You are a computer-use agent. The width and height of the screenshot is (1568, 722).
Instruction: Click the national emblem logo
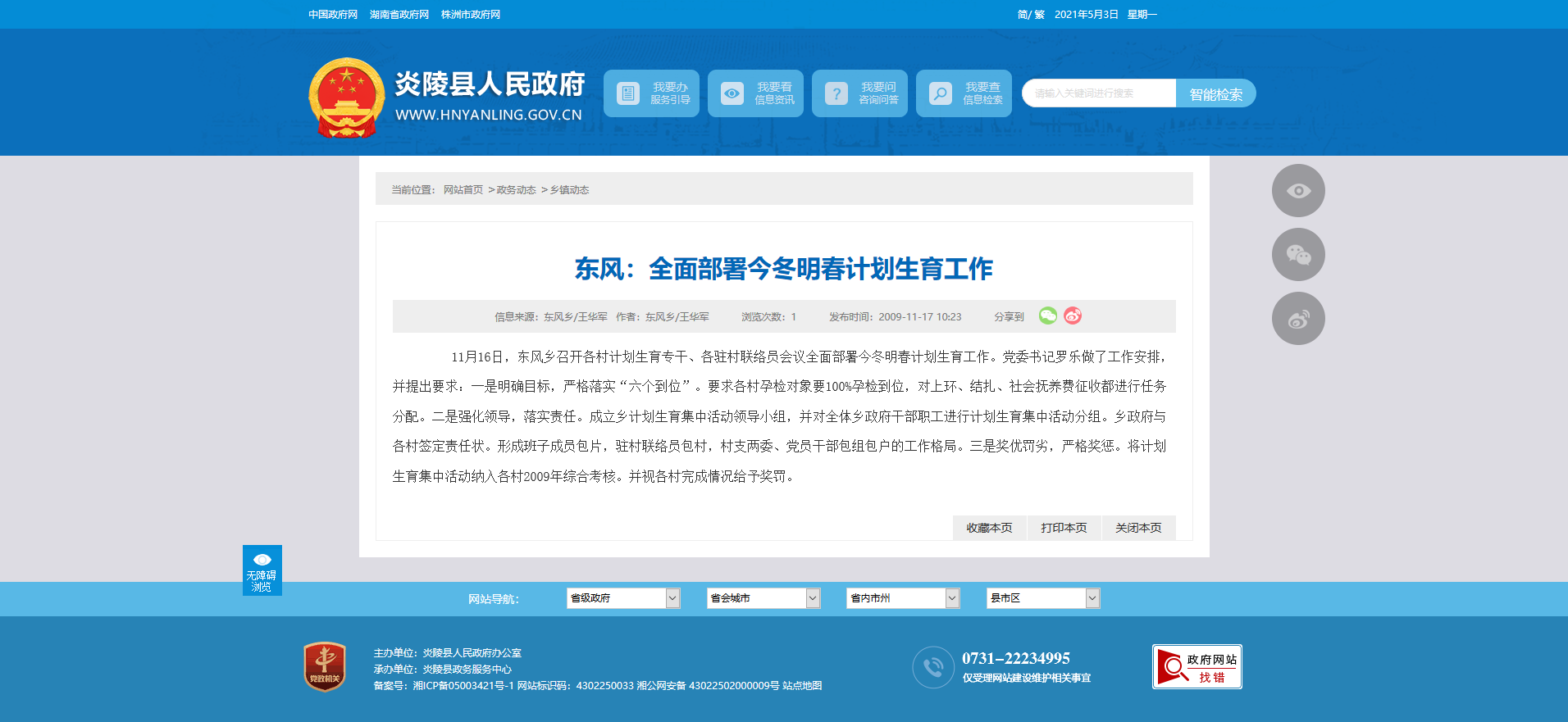[x=346, y=98]
